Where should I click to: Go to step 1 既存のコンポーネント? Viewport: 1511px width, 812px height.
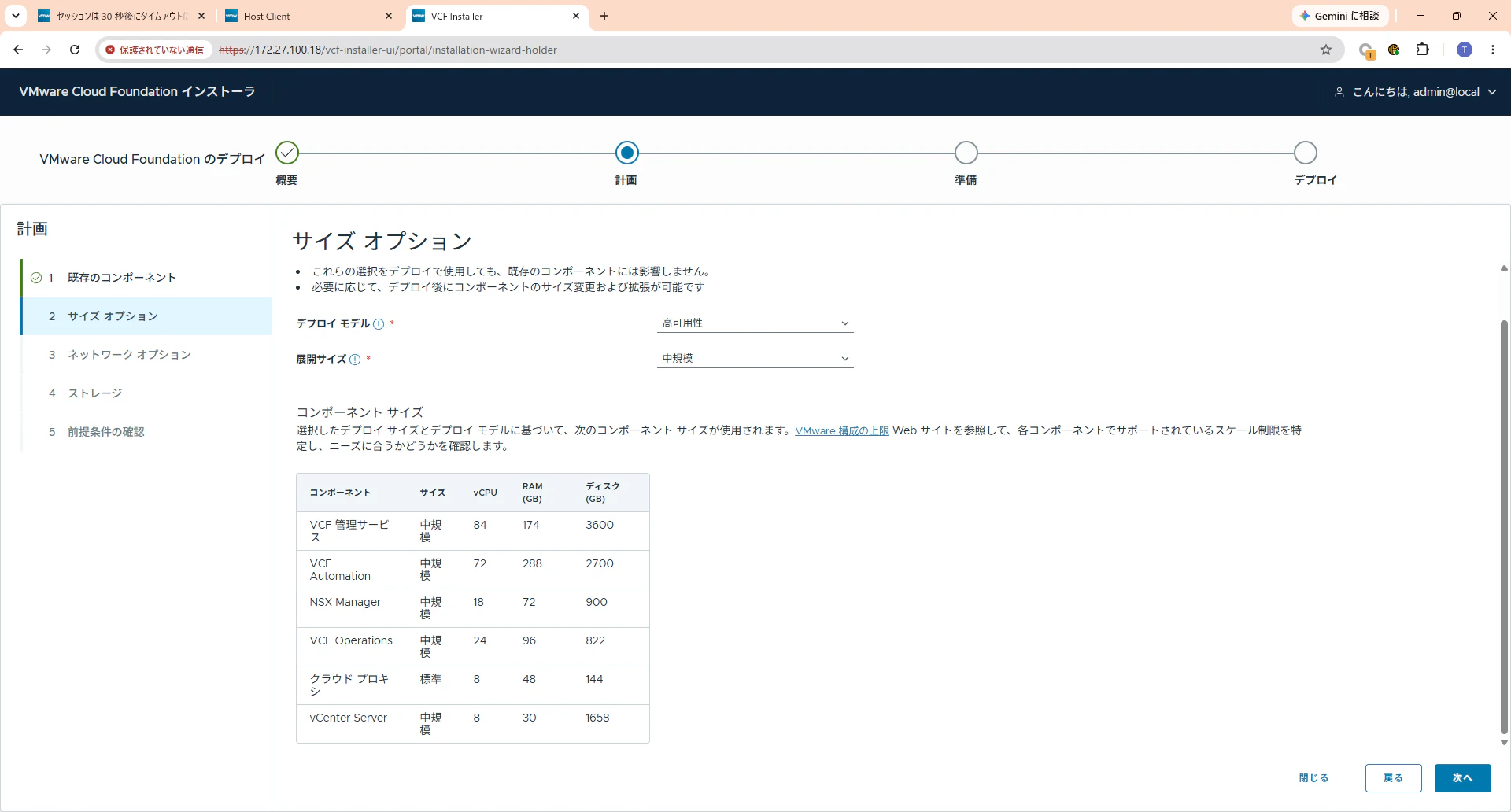[x=146, y=278]
